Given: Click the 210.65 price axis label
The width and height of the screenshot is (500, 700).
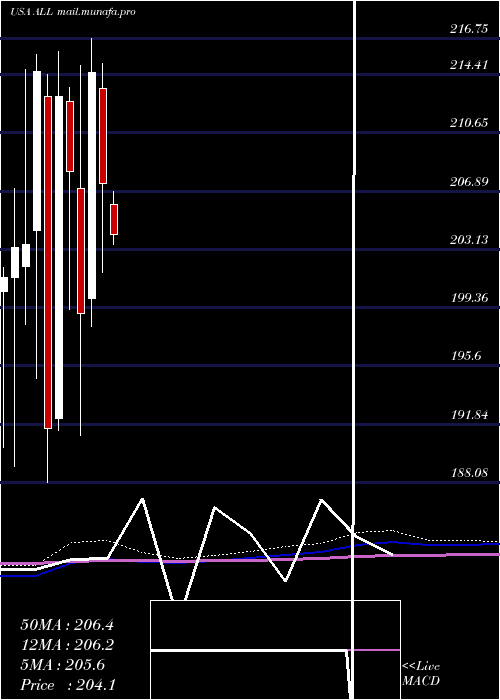Looking at the screenshot, I should coord(469,123).
